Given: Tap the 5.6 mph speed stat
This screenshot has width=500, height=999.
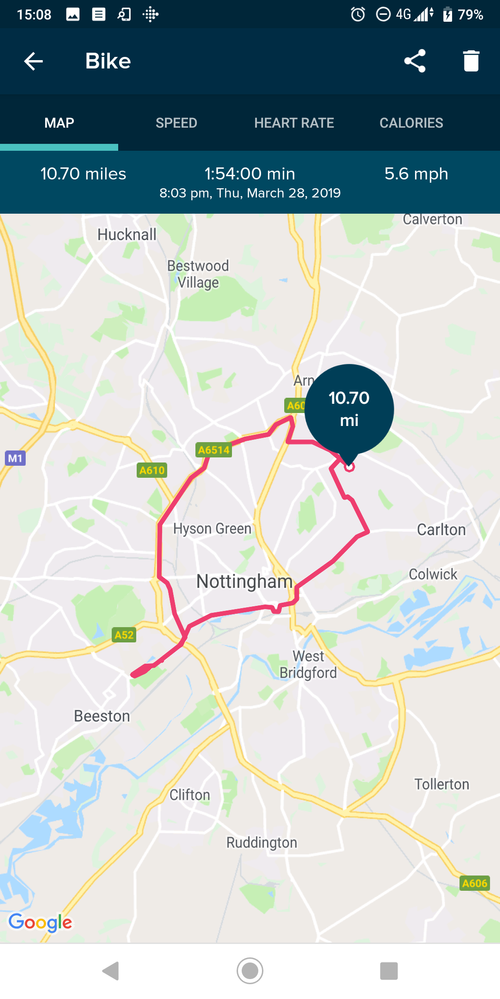Looking at the screenshot, I should 417,173.
